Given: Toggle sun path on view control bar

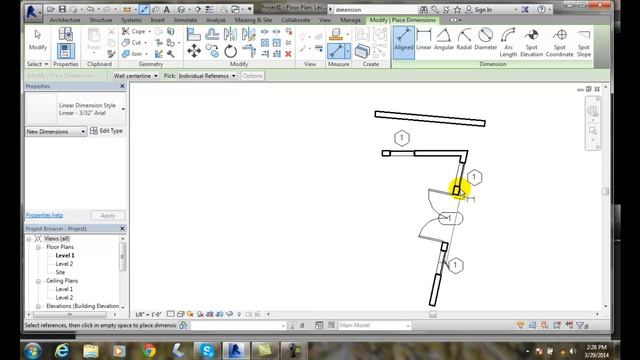Looking at the screenshot, I should pos(190,314).
